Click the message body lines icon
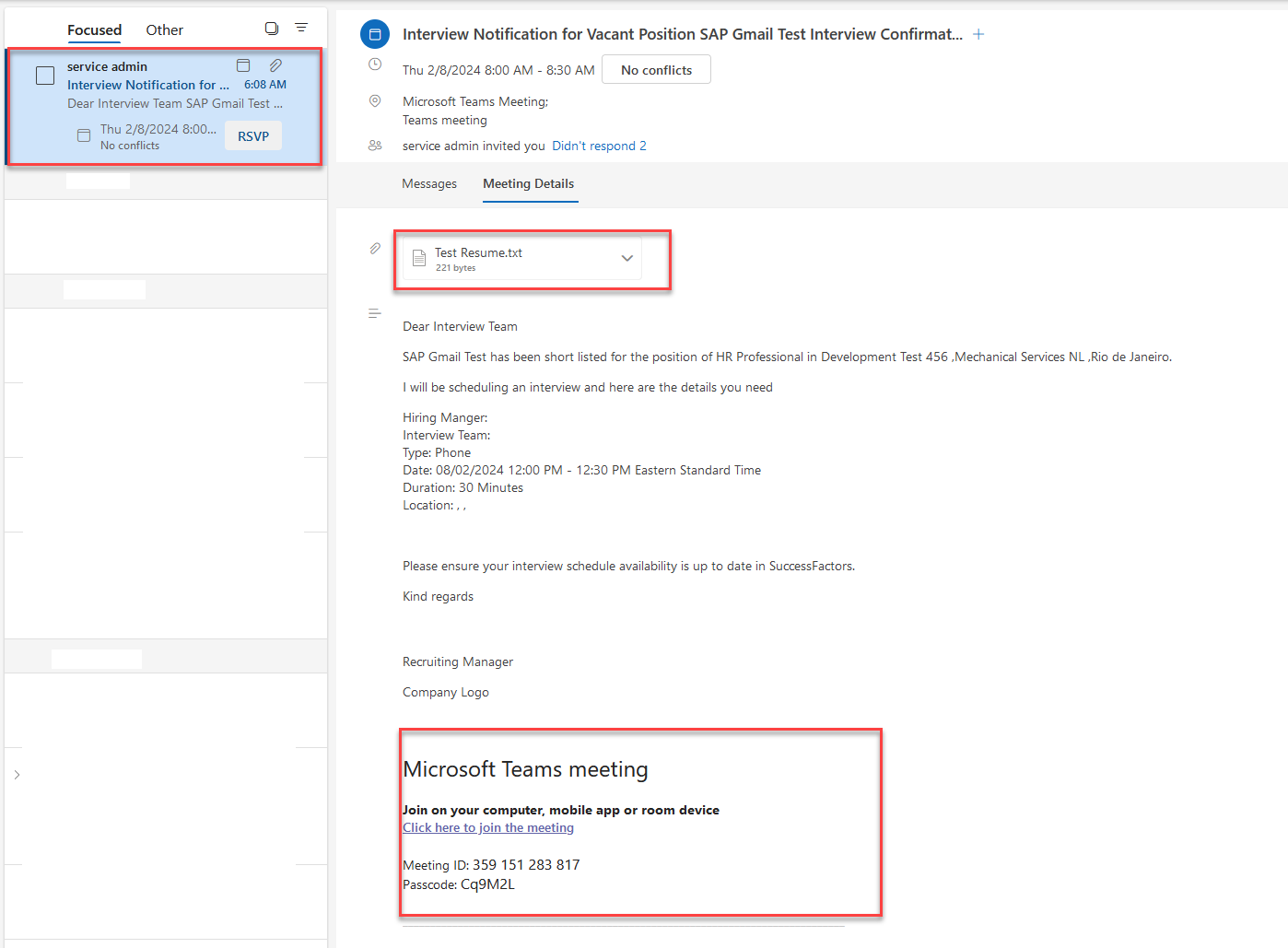The image size is (1288, 948). [x=375, y=314]
